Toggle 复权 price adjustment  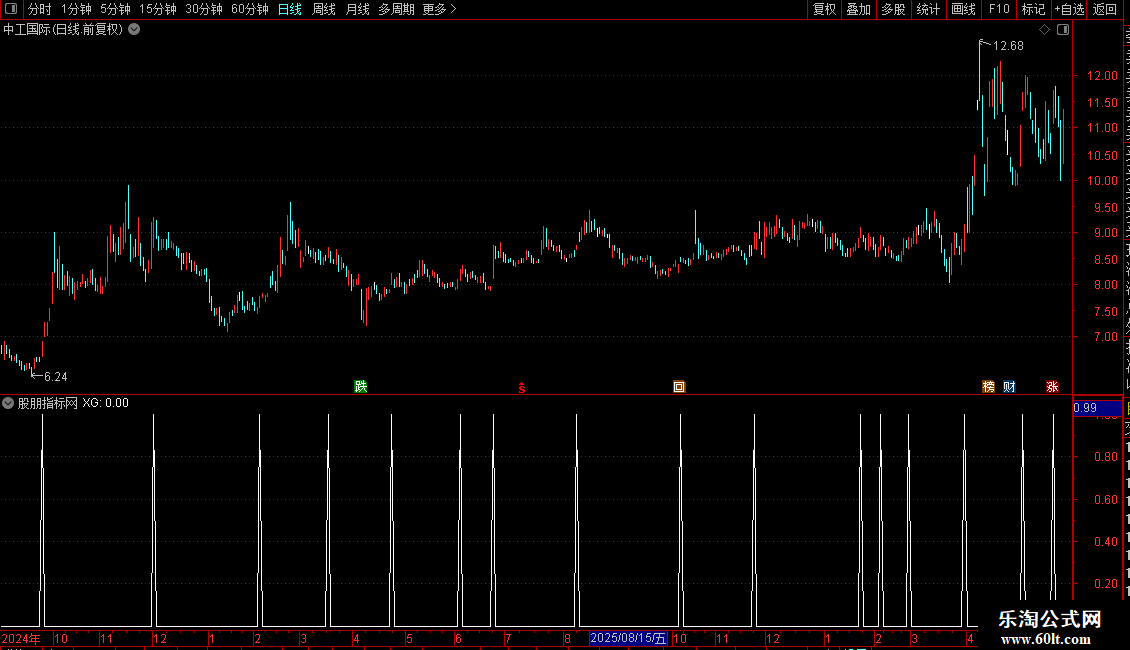click(824, 9)
